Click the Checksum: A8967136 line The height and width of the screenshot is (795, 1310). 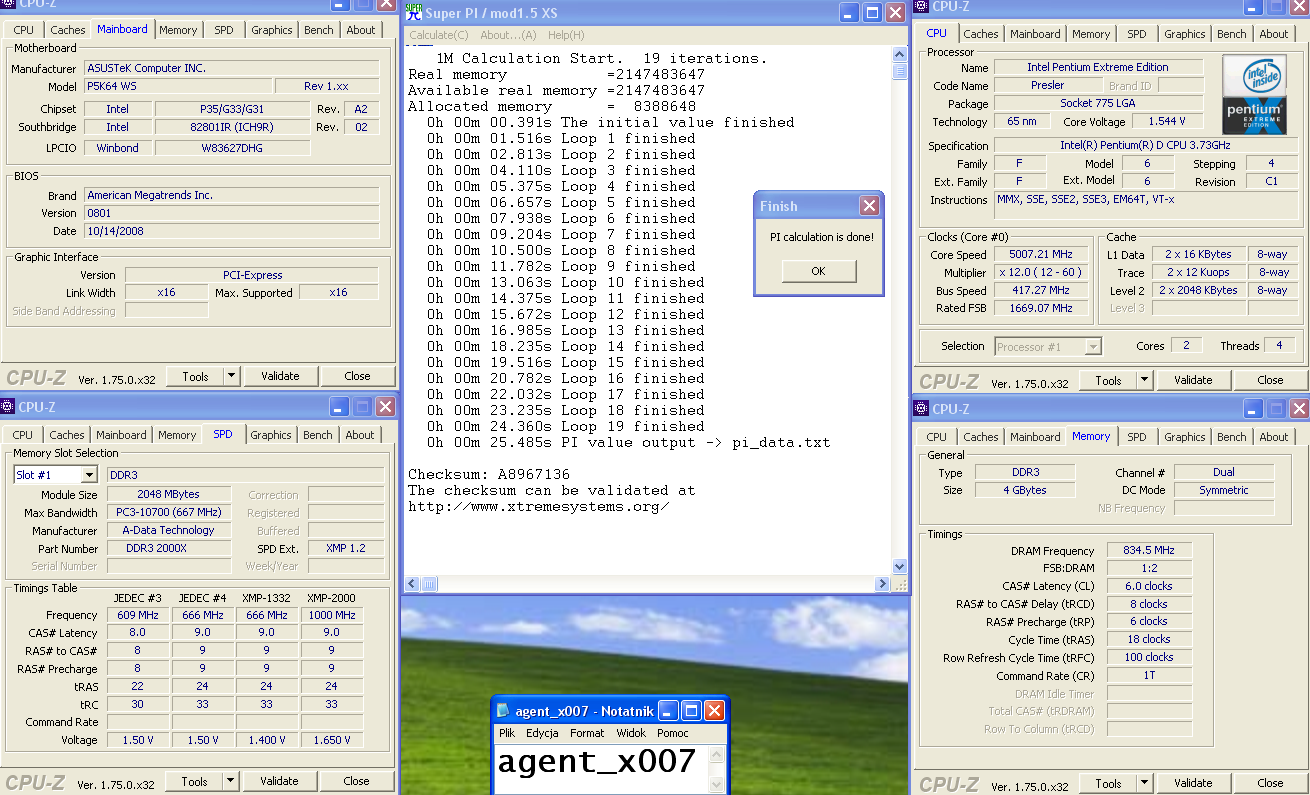pyautogui.click(x=489, y=474)
